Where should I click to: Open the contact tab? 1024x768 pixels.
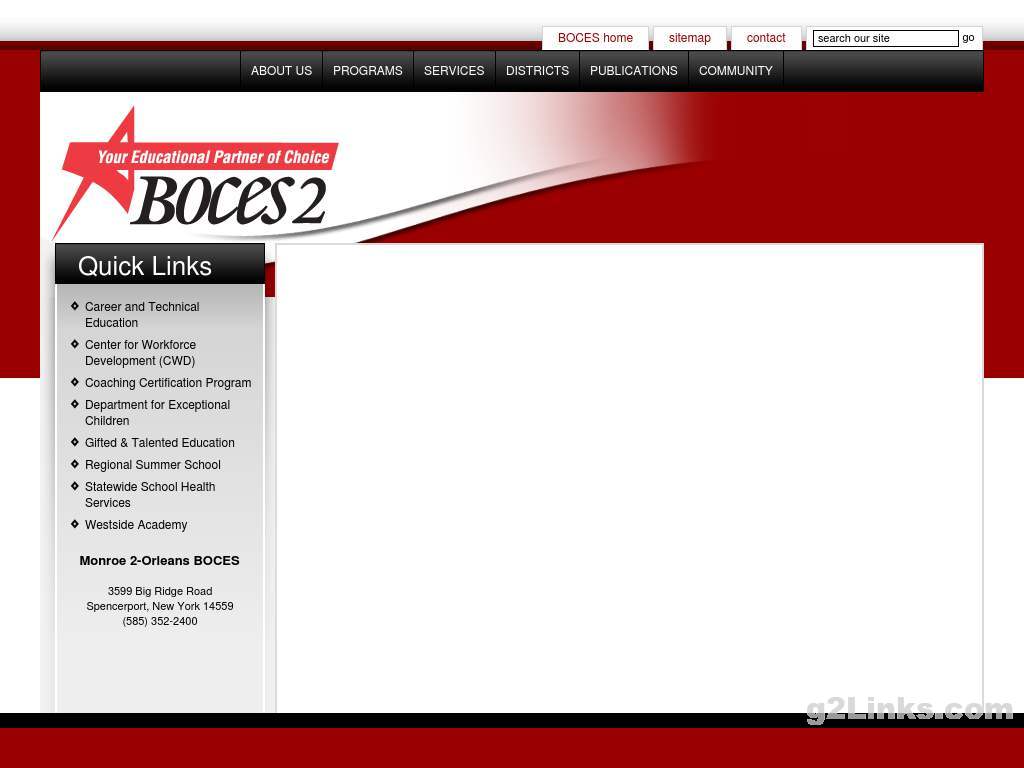click(x=766, y=38)
